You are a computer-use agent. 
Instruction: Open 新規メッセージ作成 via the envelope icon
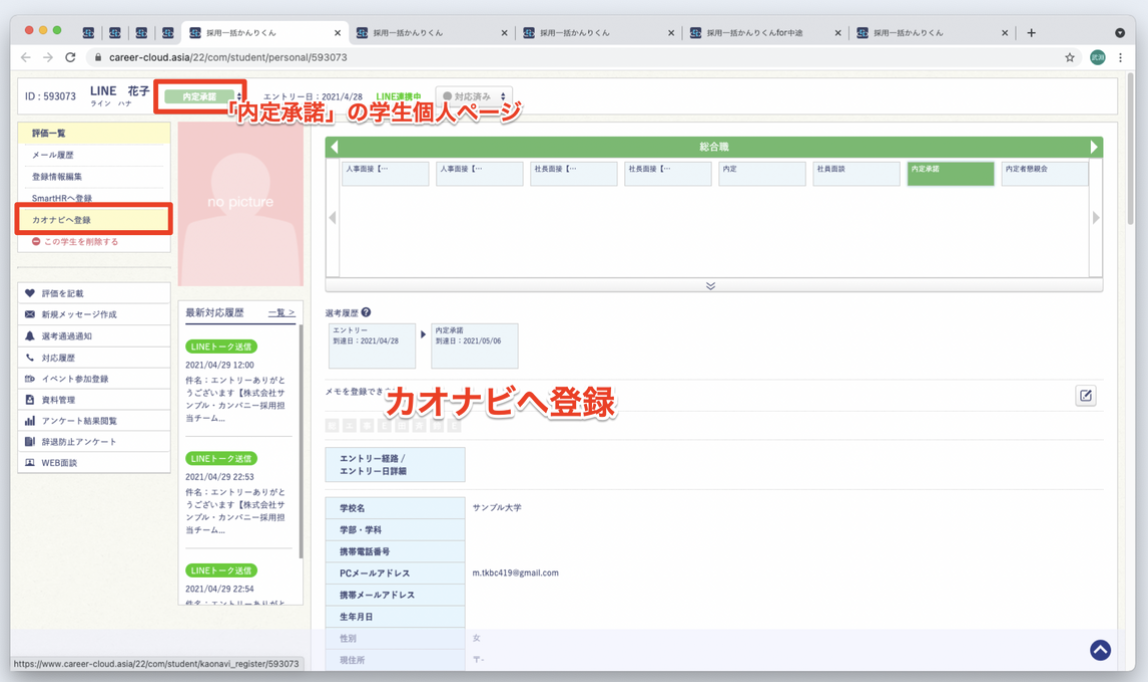[29, 314]
